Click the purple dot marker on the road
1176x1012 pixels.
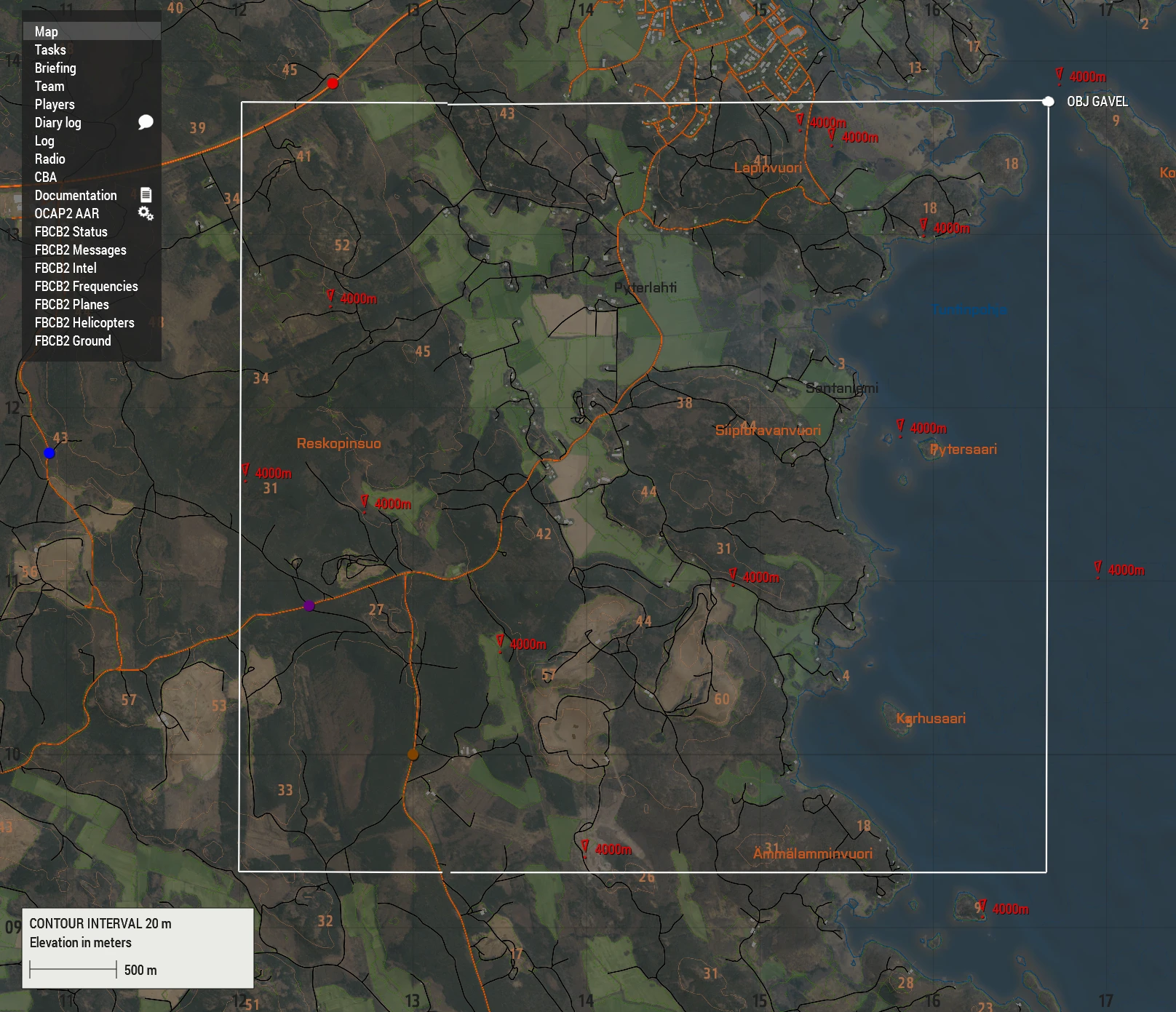309,605
